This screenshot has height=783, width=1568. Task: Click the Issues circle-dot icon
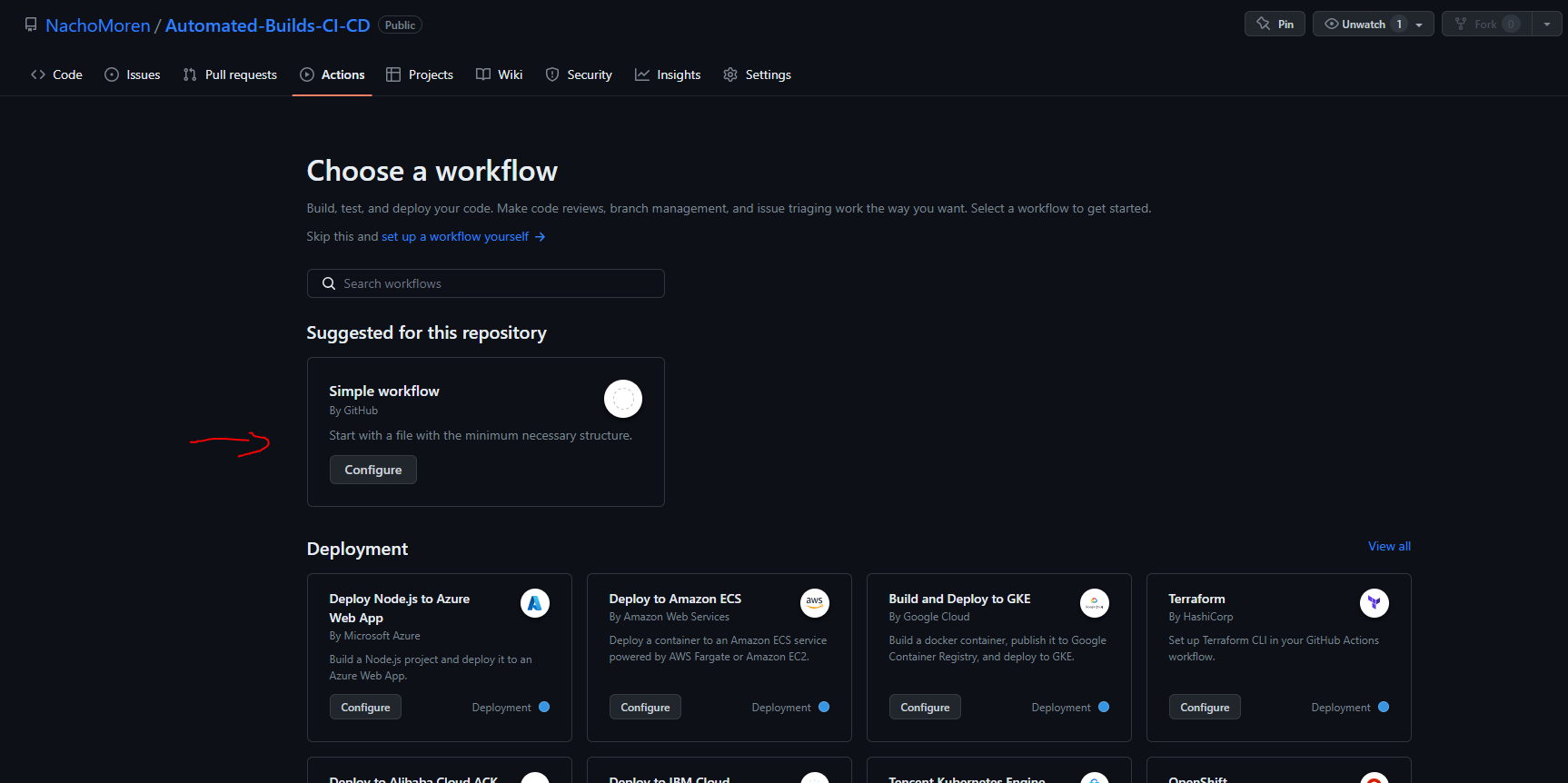(112, 74)
